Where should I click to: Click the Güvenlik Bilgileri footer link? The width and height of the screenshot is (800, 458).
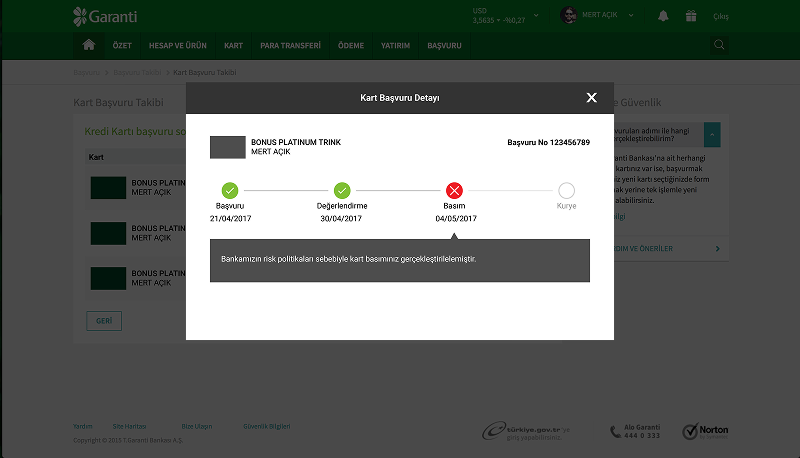266,426
